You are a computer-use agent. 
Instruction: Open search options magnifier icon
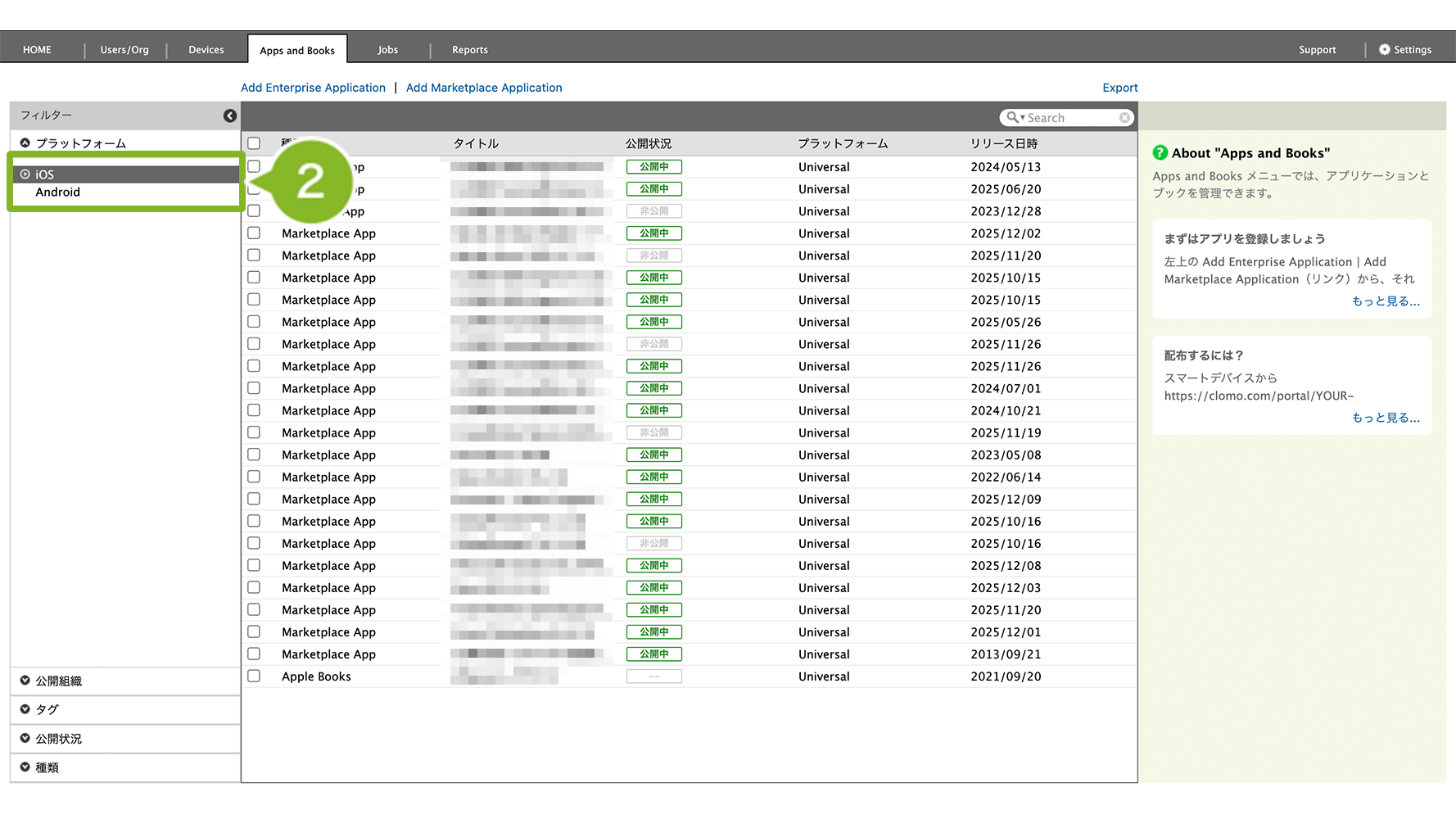[x=1015, y=118]
